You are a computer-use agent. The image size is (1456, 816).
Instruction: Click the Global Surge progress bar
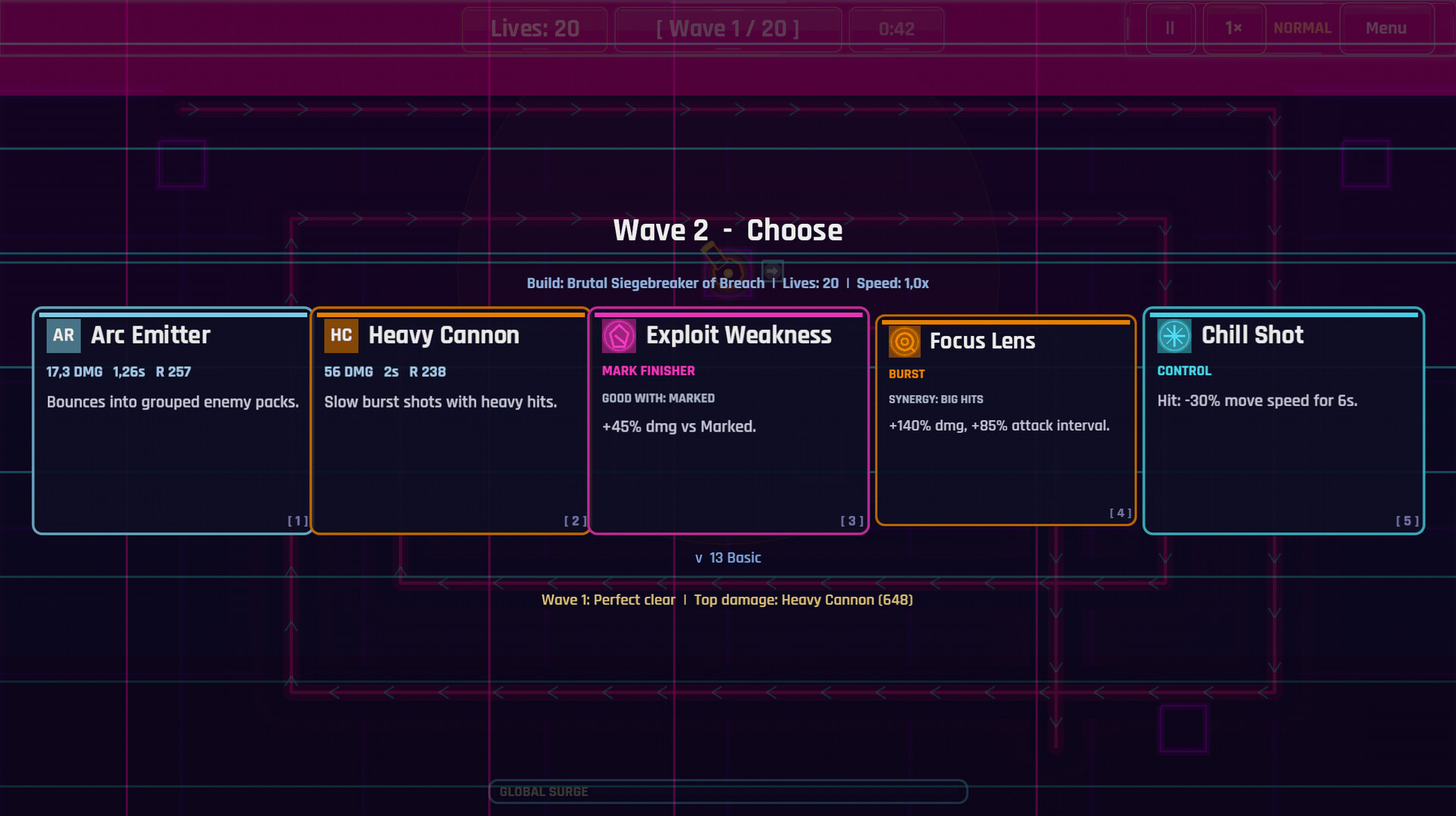point(727,792)
